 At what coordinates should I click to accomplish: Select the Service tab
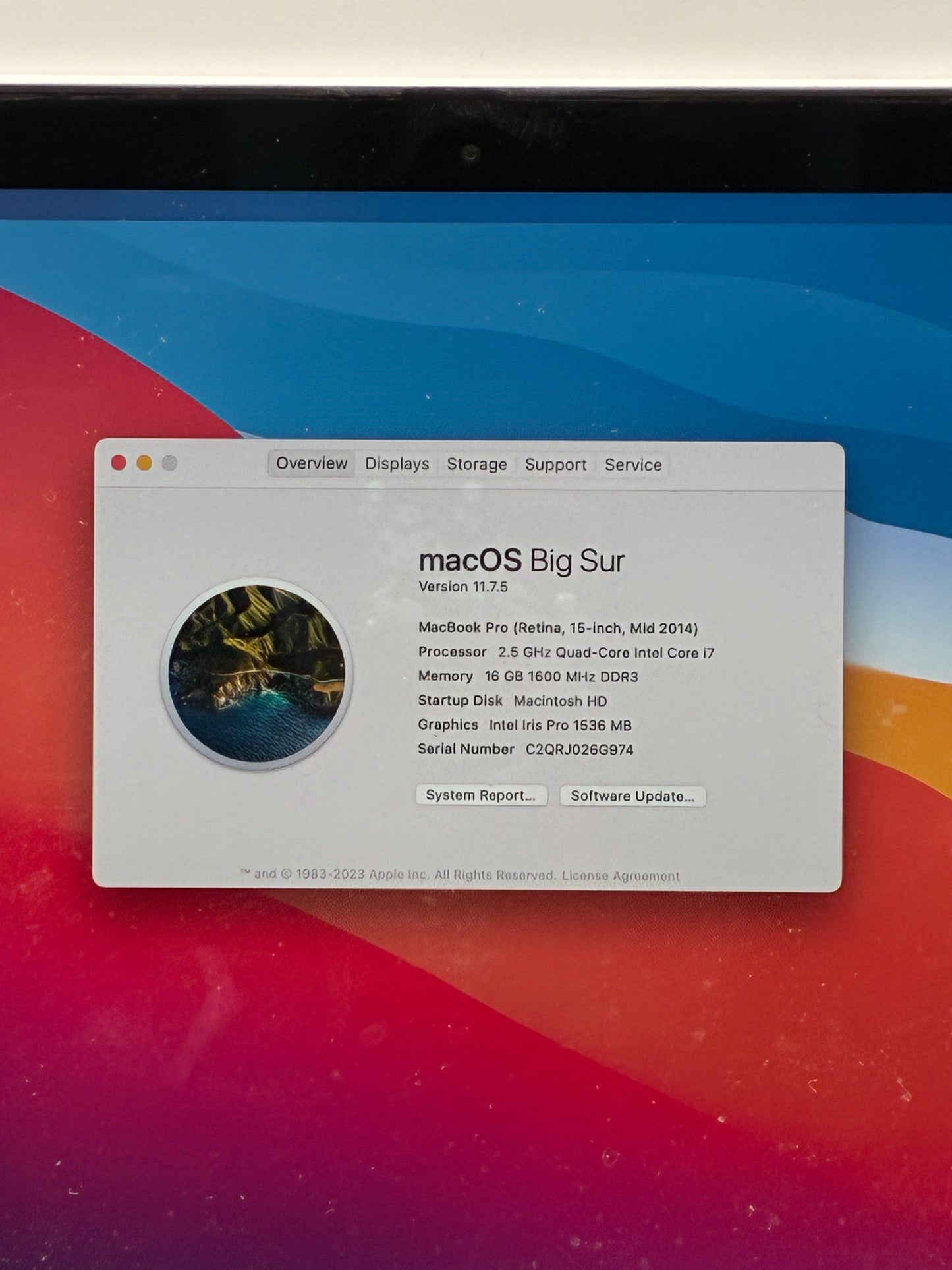[633, 465]
